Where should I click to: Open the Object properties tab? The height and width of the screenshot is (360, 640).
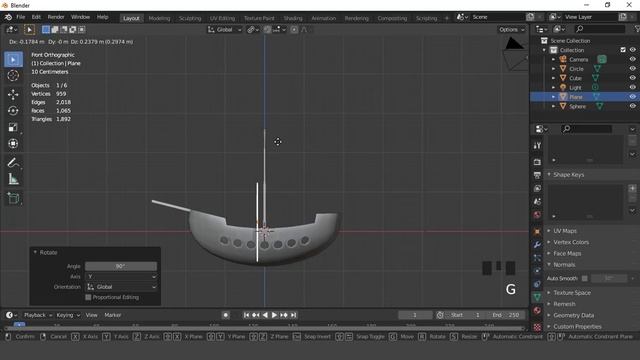pos(537,231)
